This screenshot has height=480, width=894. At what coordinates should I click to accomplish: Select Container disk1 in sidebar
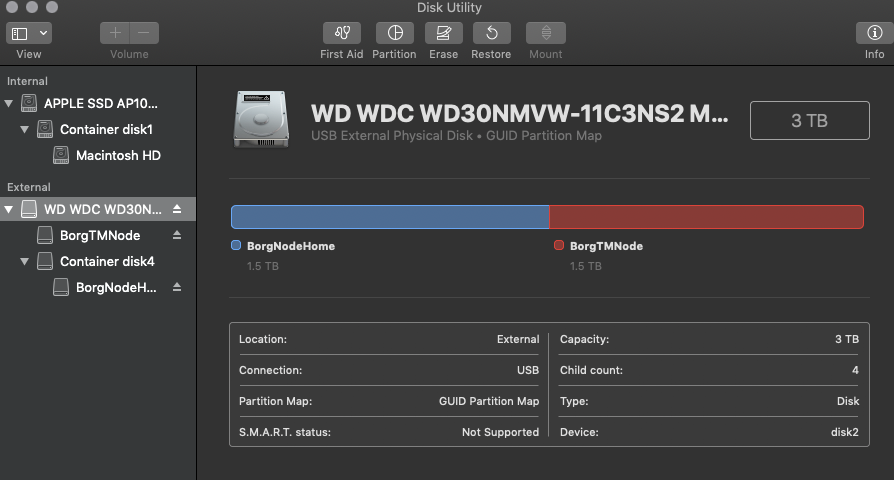107,129
